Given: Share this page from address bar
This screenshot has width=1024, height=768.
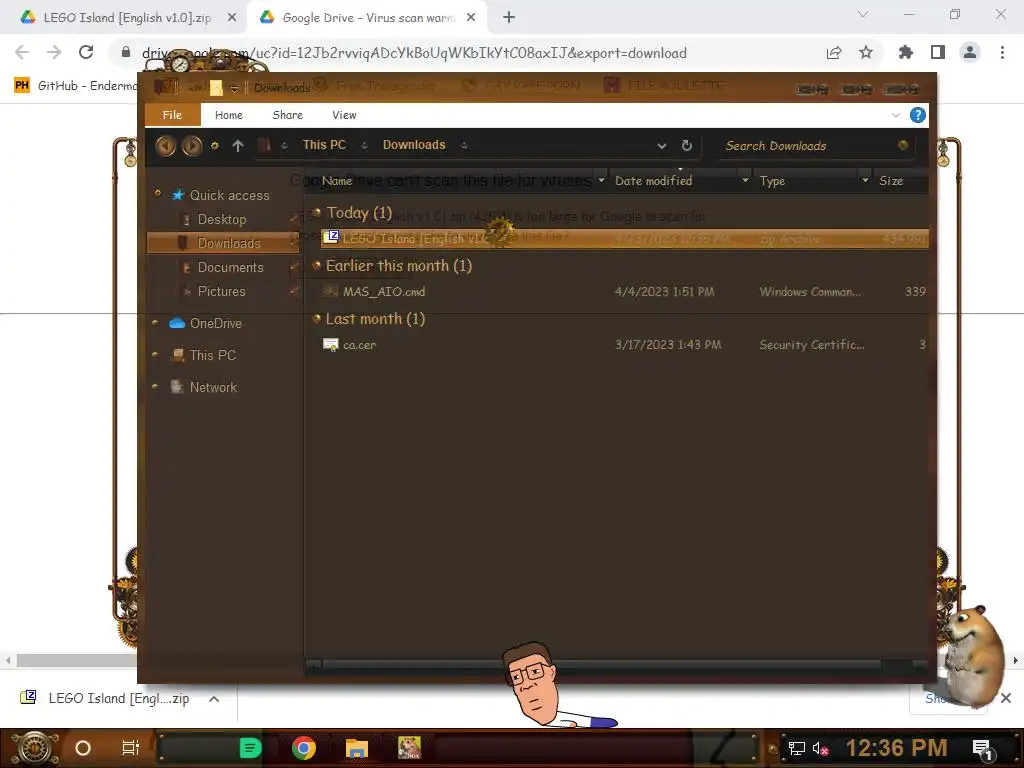Looking at the screenshot, I should [834, 52].
